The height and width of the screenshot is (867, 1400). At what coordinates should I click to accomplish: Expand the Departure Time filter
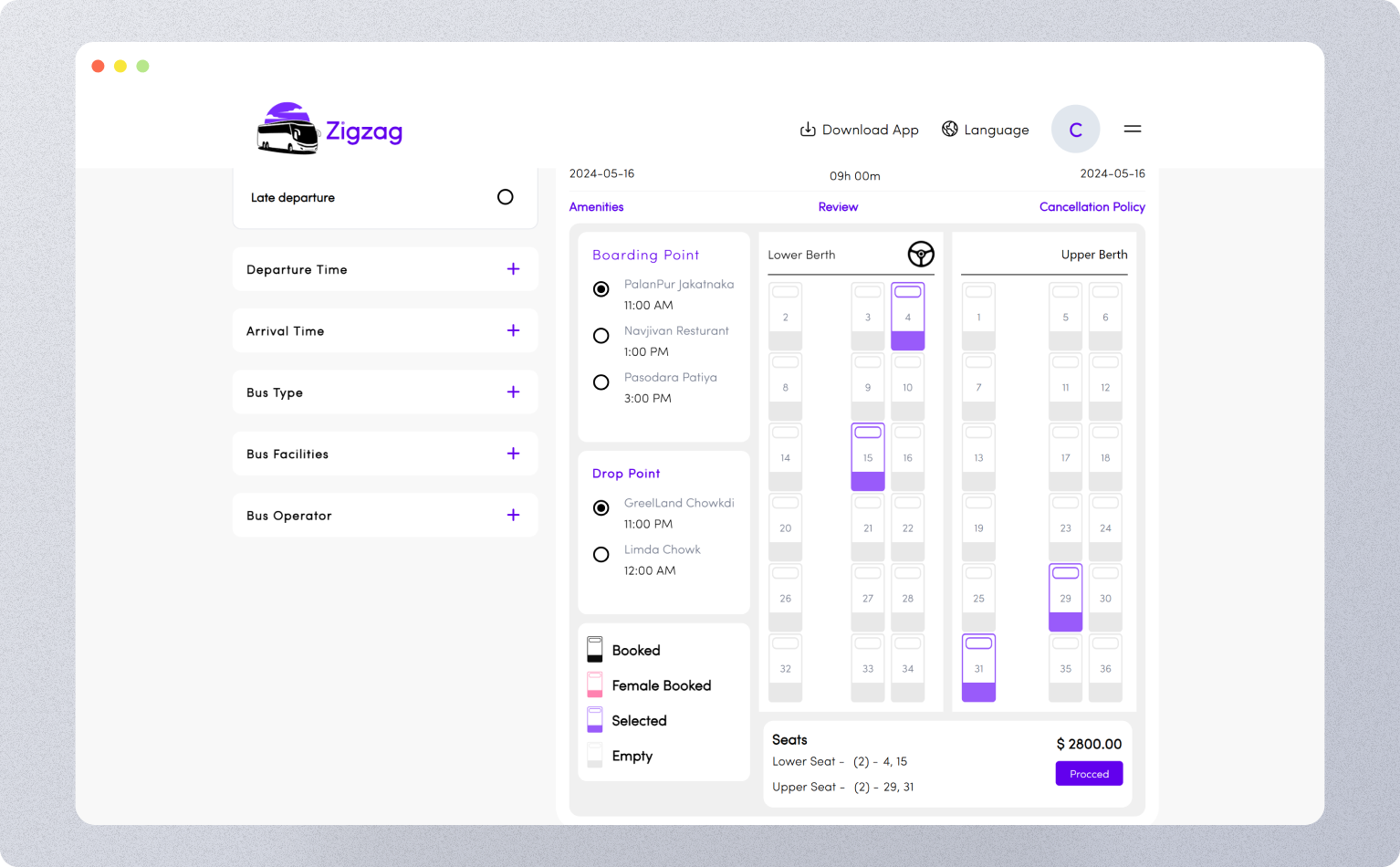pyautogui.click(x=513, y=268)
